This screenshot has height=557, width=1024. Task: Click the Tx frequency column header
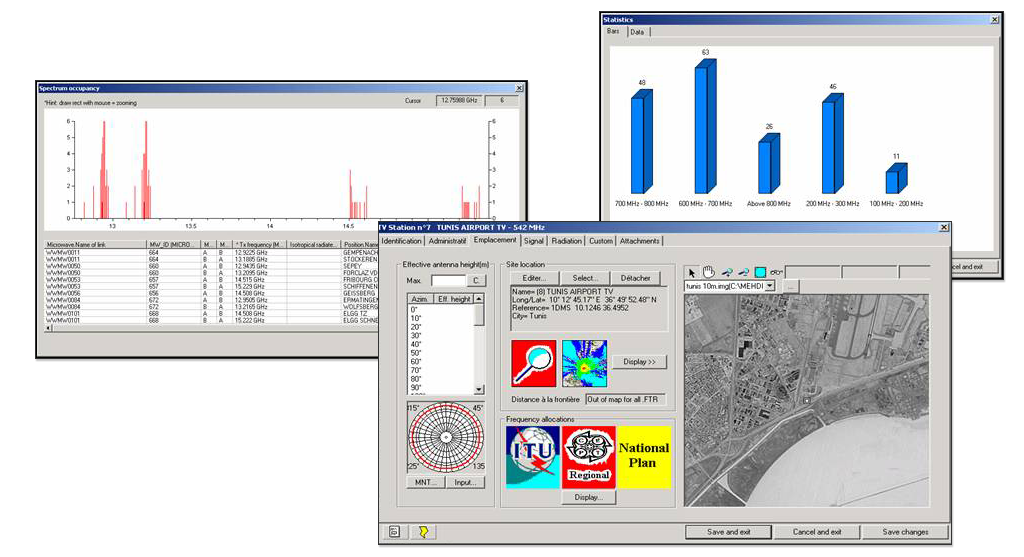click(x=259, y=245)
